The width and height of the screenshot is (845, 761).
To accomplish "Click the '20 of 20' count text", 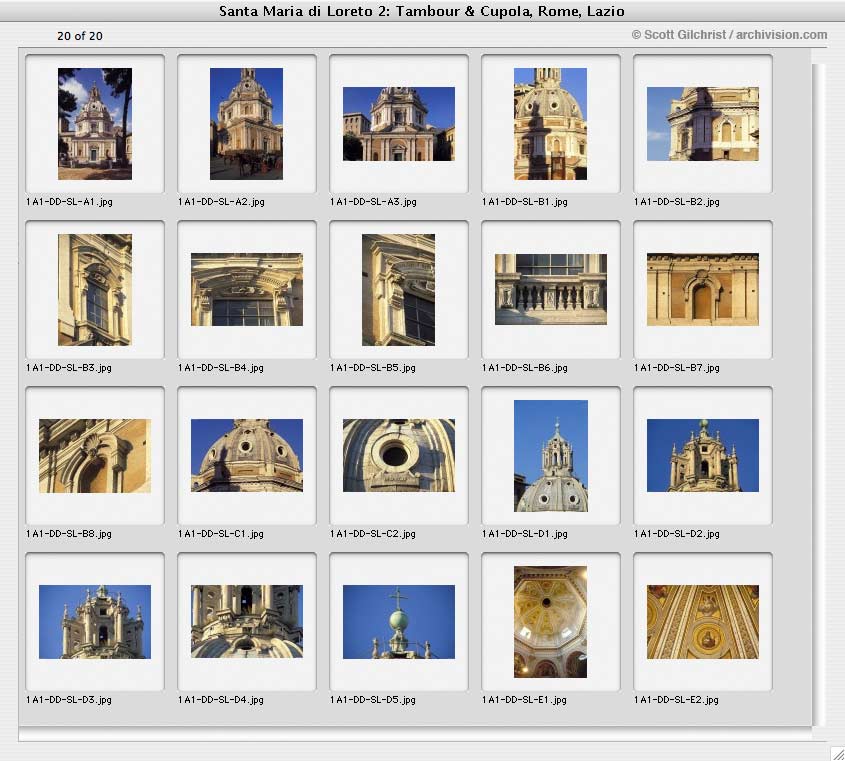I will (x=80, y=36).
